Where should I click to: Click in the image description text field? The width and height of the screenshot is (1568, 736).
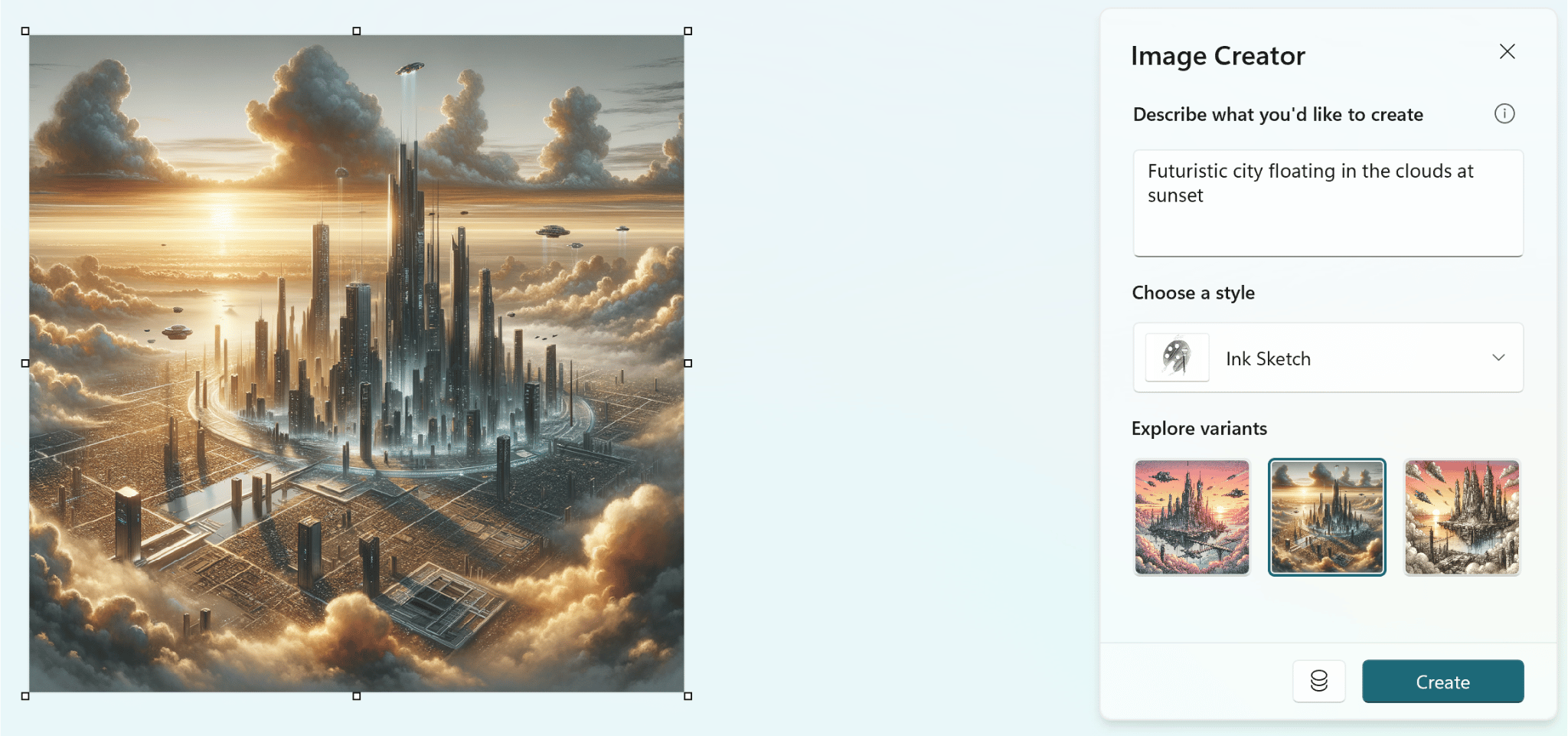point(1328,203)
